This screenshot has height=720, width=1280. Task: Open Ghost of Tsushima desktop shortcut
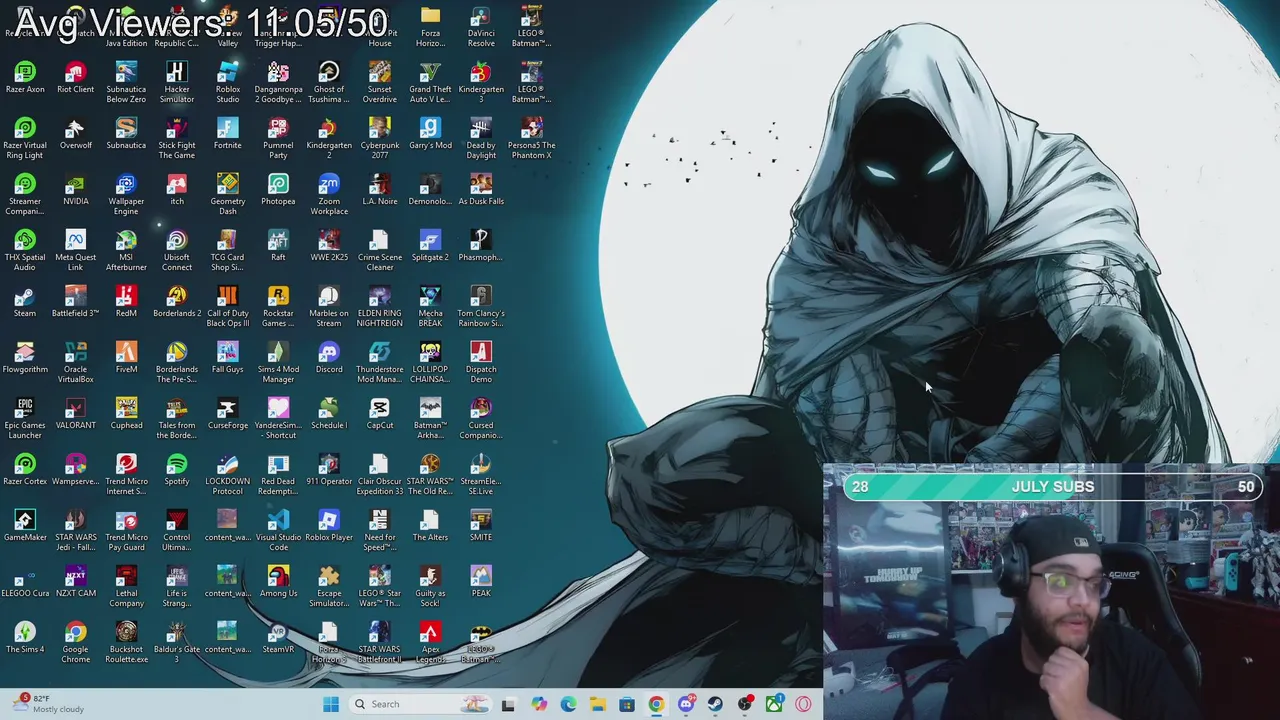329,83
